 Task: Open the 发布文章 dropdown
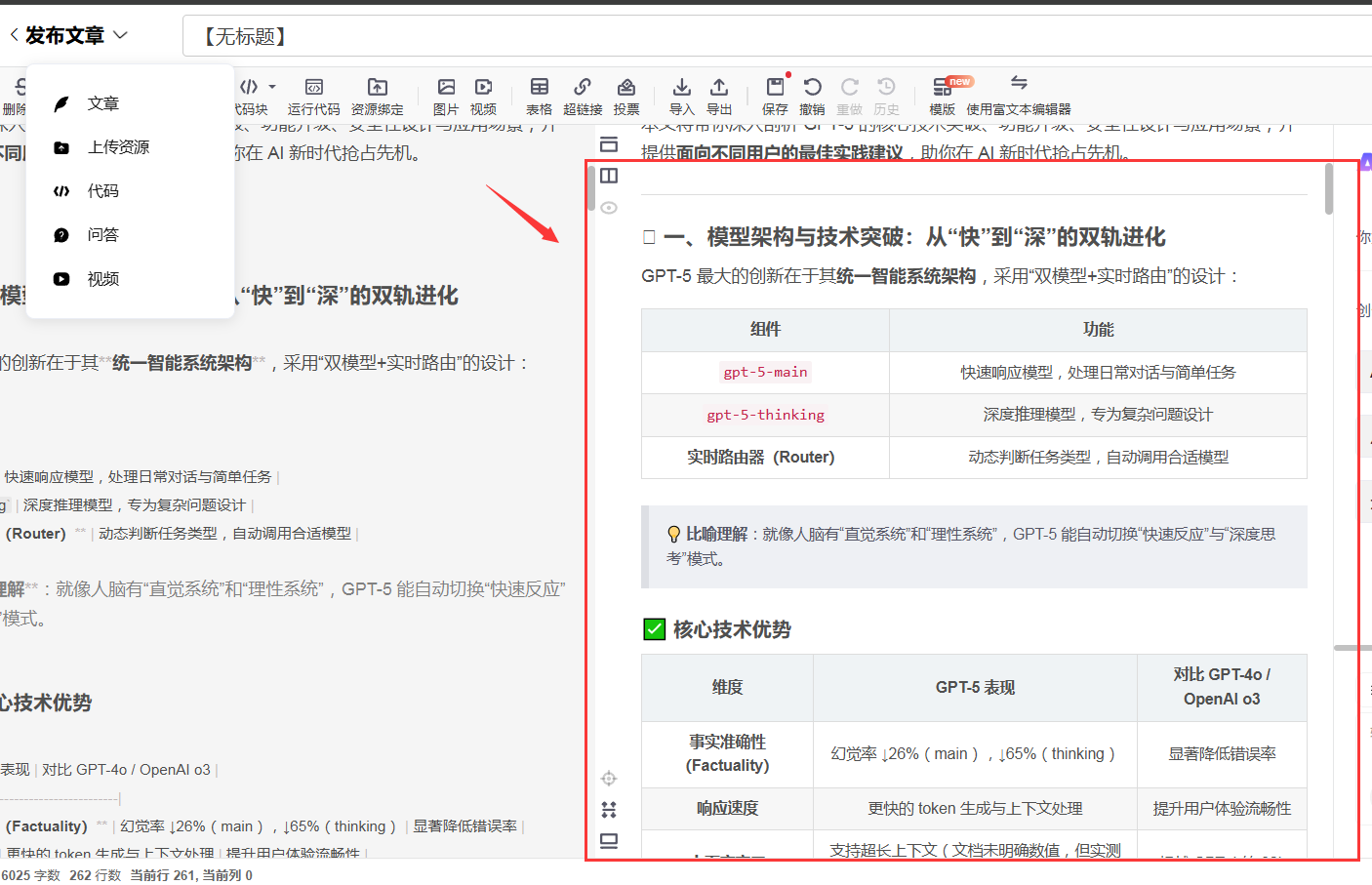coord(120,35)
